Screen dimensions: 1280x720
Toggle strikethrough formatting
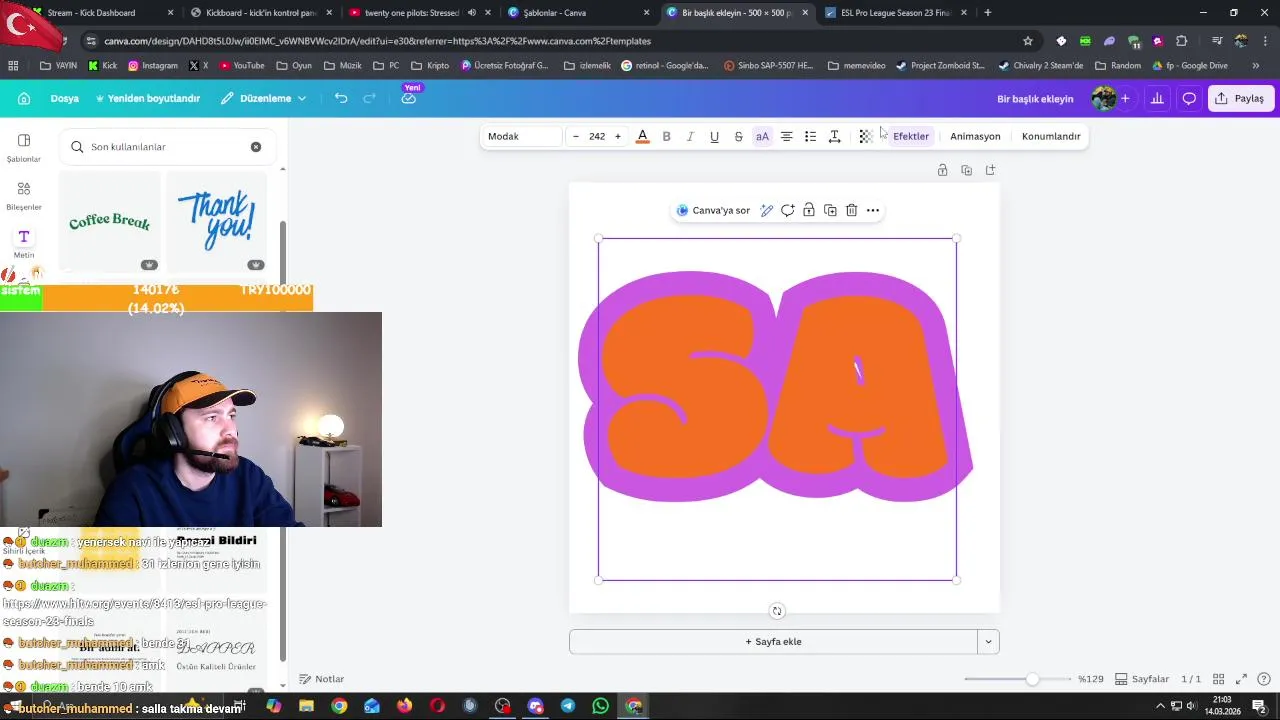click(738, 136)
